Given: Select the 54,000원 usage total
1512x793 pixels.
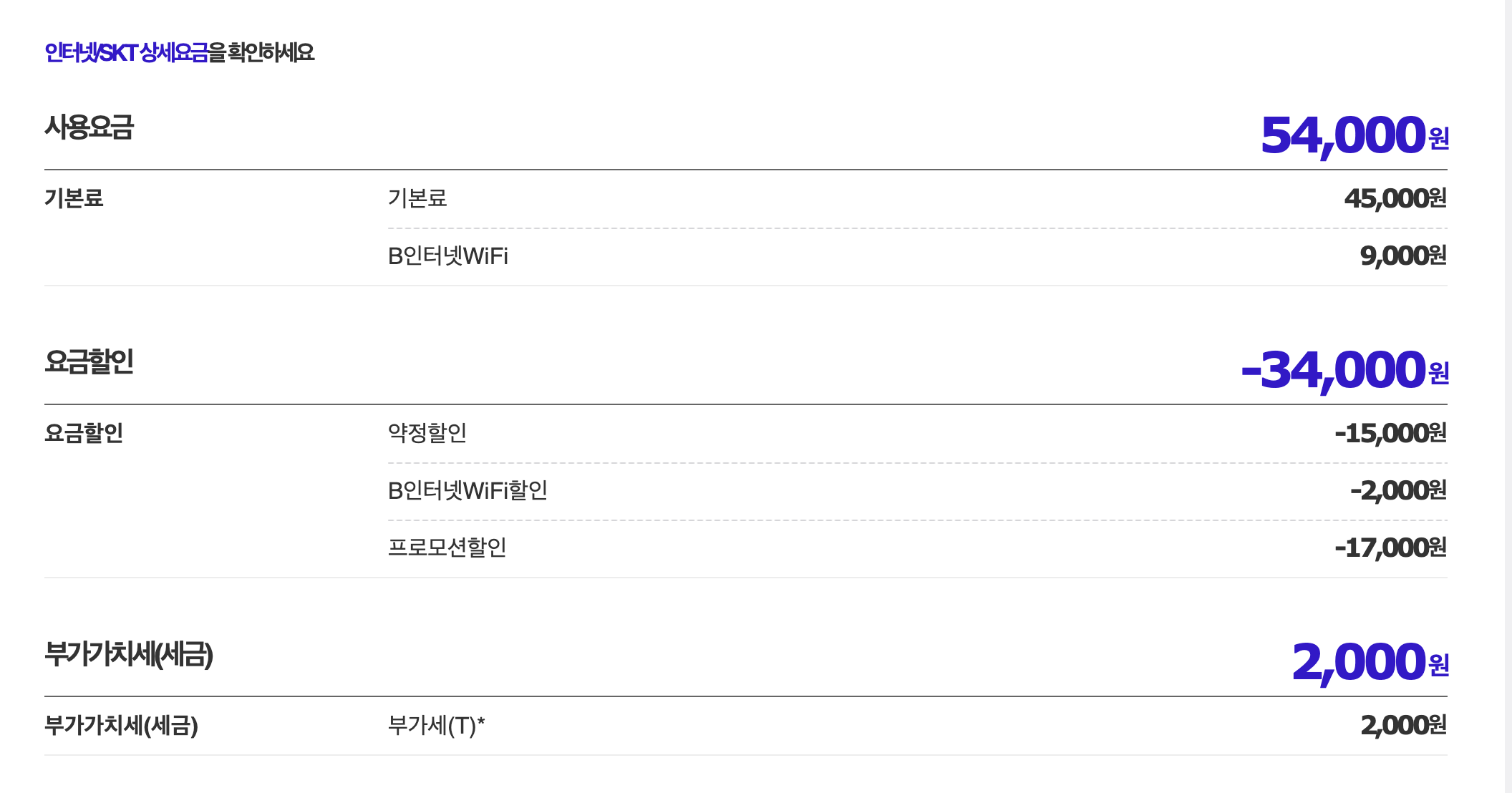Looking at the screenshot, I should click(1354, 135).
